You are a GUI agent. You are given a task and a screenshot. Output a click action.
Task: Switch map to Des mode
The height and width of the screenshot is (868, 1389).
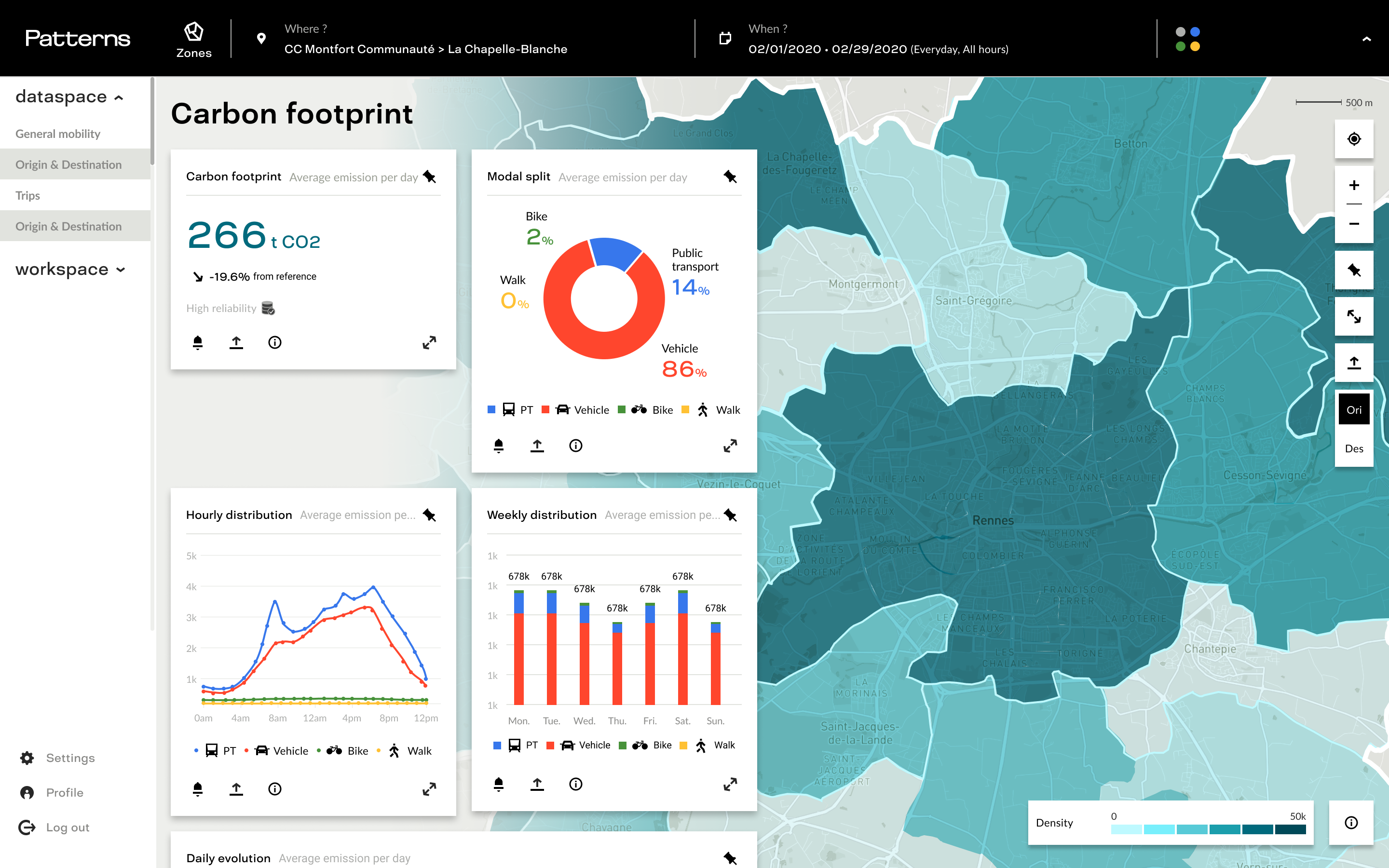(x=1354, y=448)
